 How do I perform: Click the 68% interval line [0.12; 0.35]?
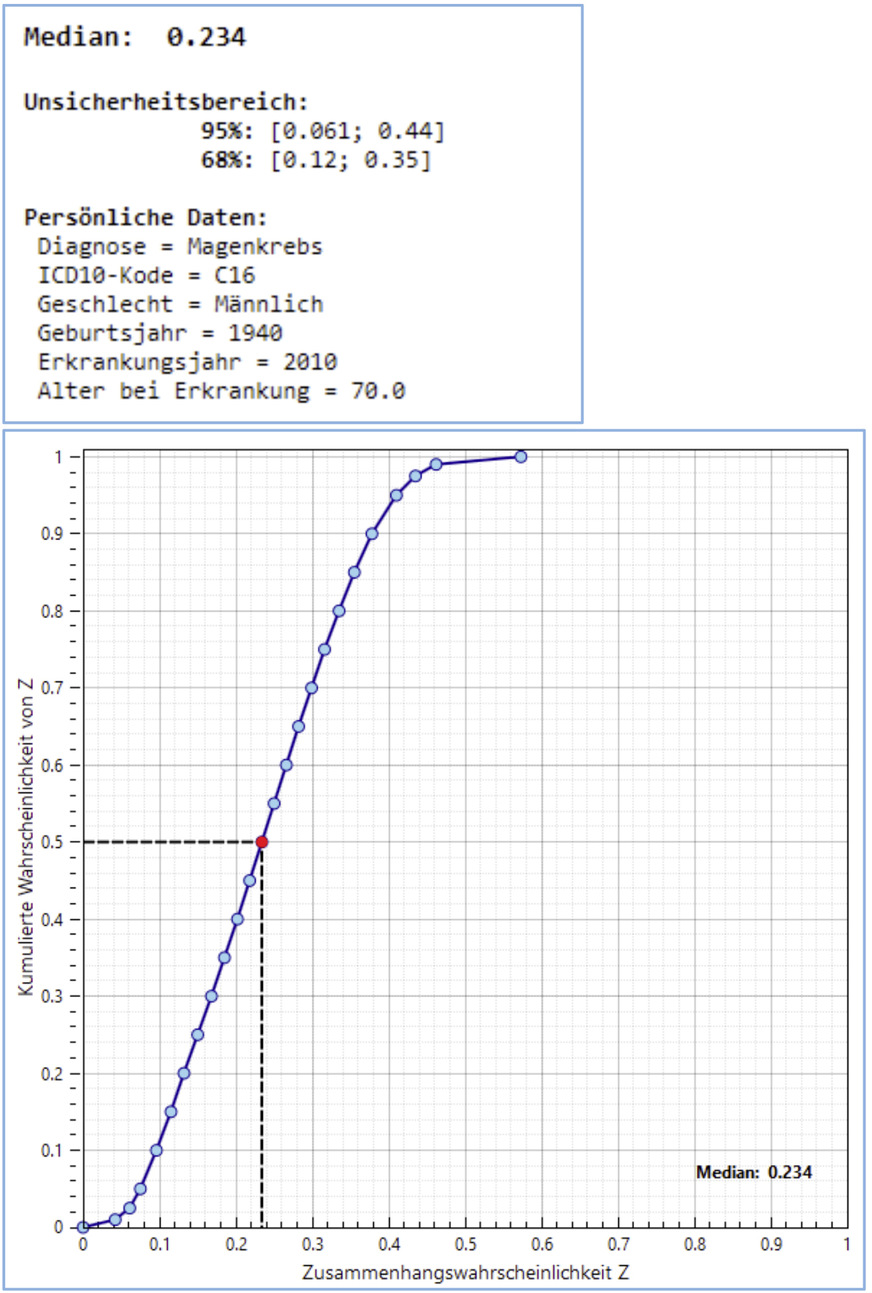coord(316,160)
